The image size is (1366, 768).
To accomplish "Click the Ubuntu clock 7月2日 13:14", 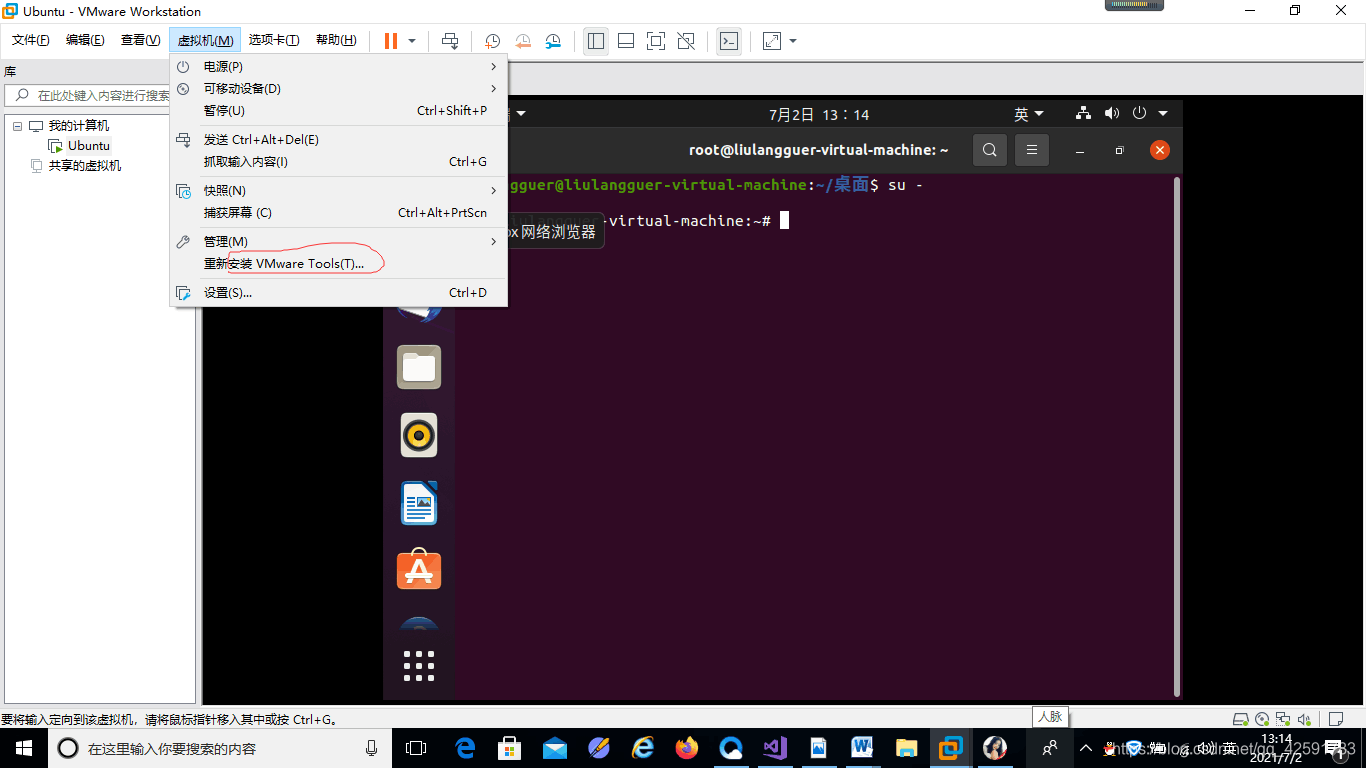I will click(x=819, y=114).
